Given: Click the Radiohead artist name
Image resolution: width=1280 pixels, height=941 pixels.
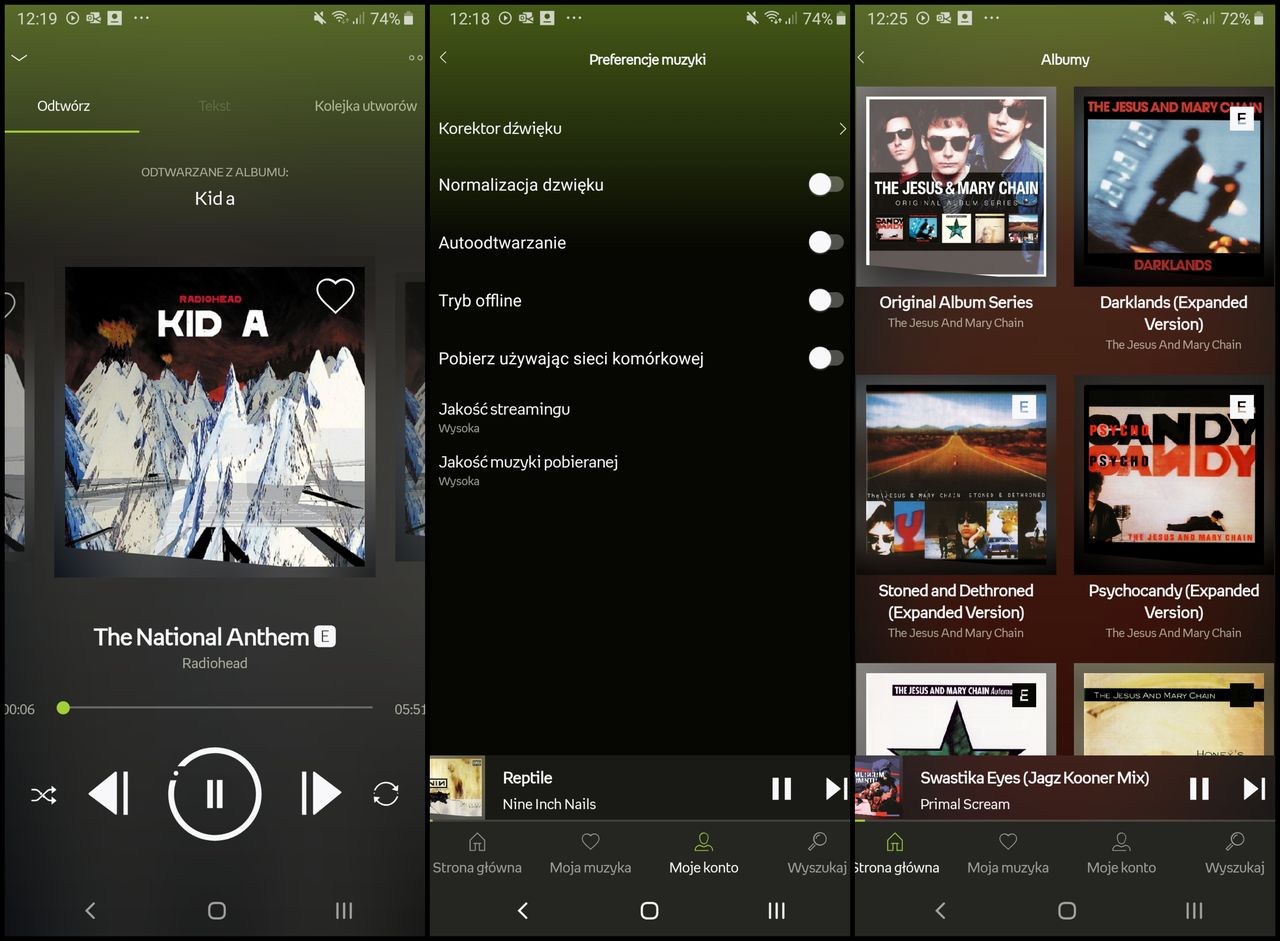Looking at the screenshot, I should pos(215,663).
